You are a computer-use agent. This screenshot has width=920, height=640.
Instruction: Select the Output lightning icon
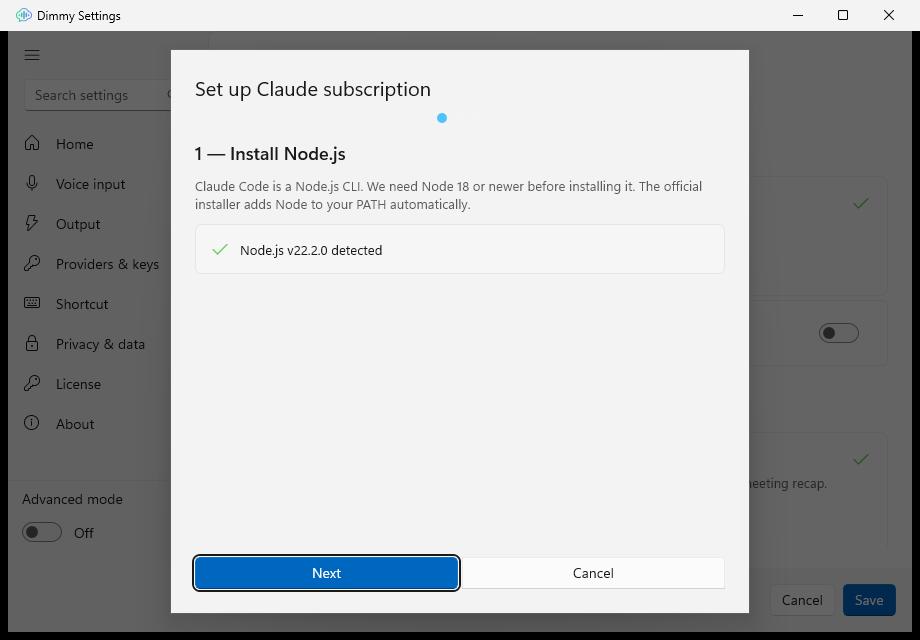[x=32, y=223]
